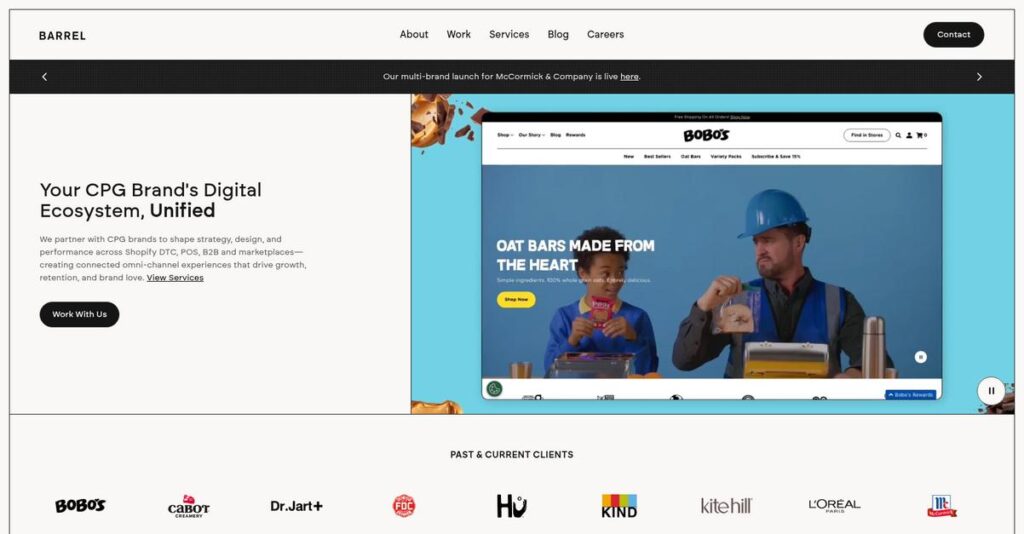This screenshot has height=534, width=1024.
Task: Open the Blog page
Action: [558, 35]
